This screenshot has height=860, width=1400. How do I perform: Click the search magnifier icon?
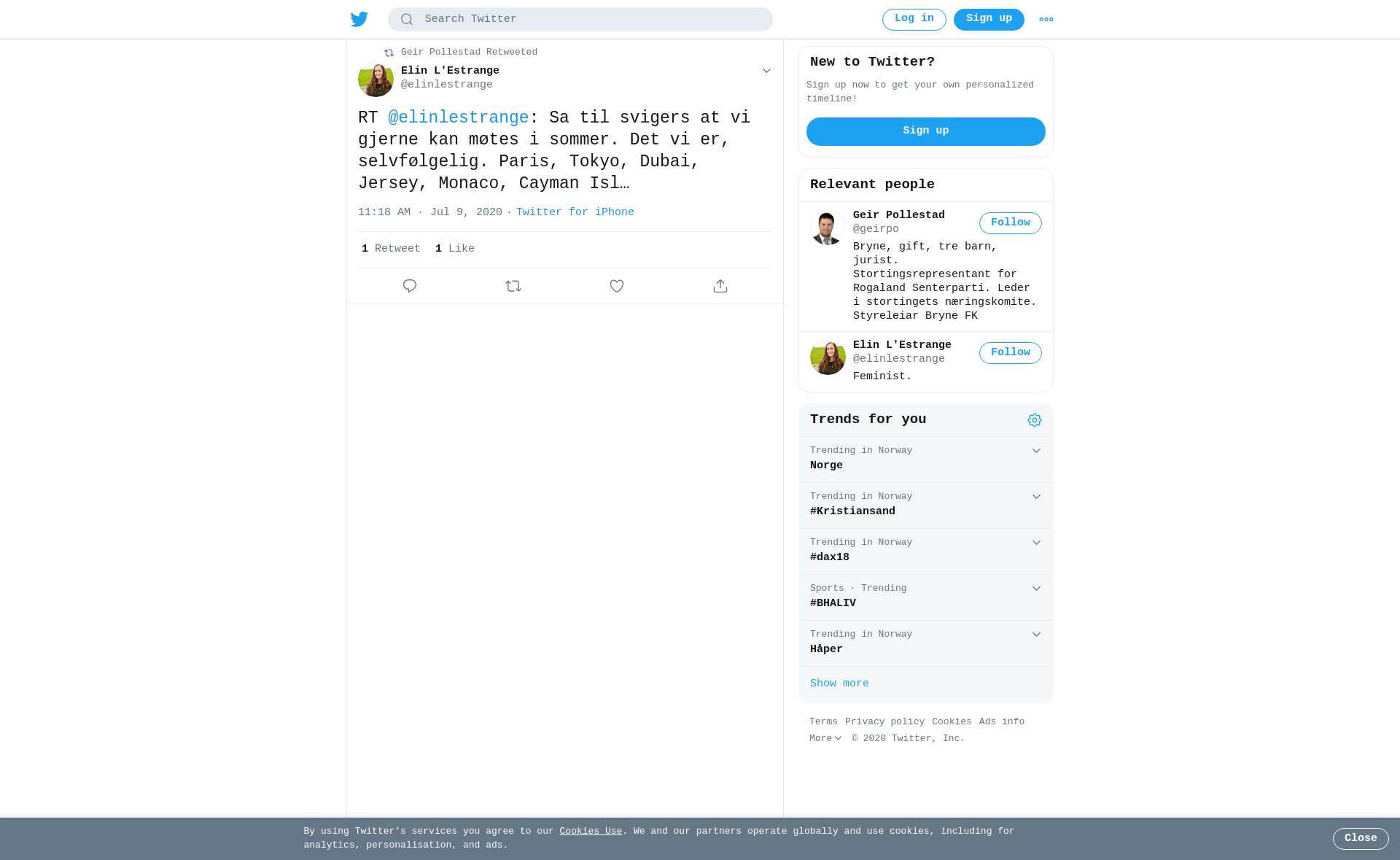click(407, 20)
